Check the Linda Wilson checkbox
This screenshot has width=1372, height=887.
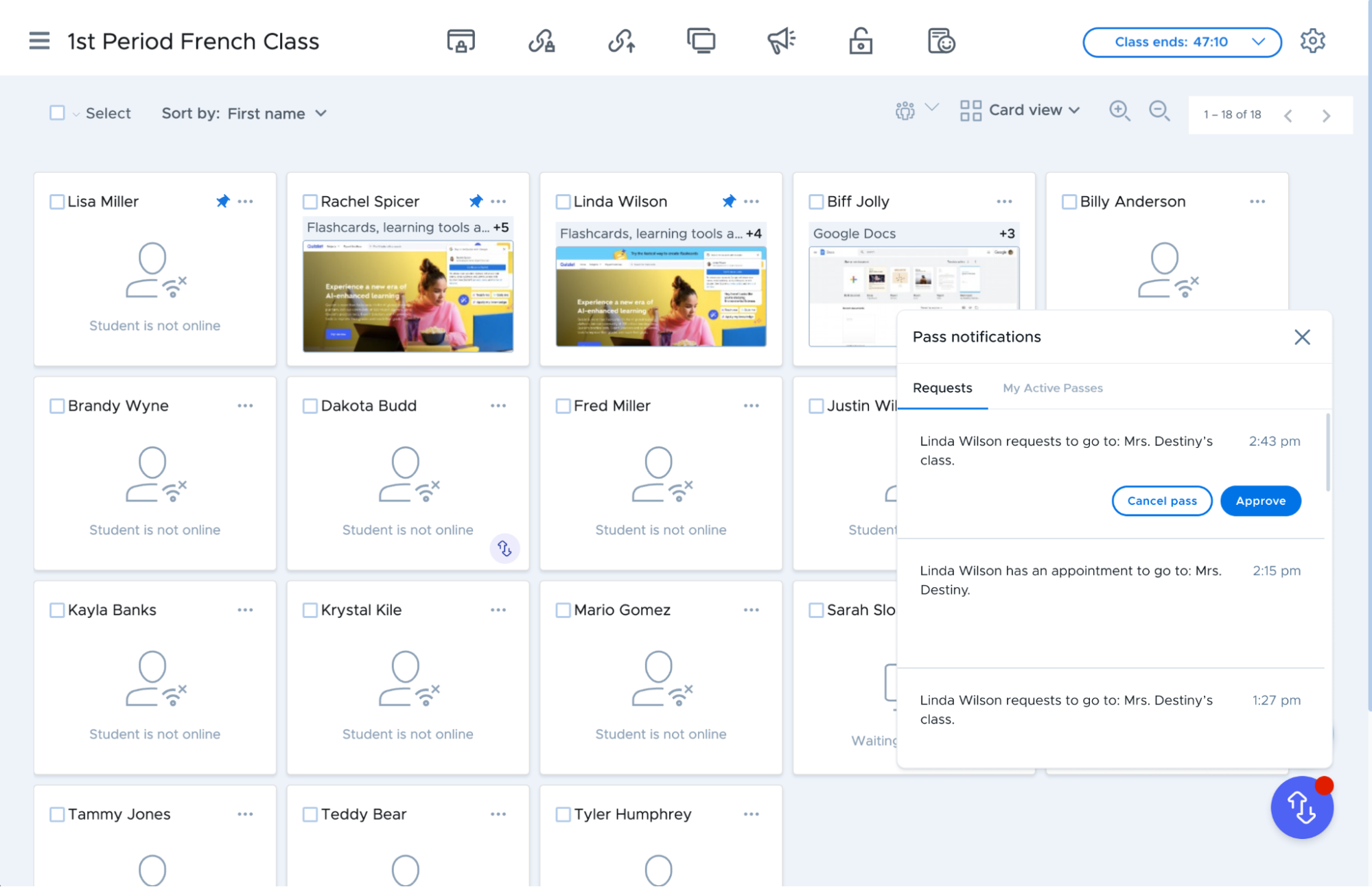coord(563,202)
